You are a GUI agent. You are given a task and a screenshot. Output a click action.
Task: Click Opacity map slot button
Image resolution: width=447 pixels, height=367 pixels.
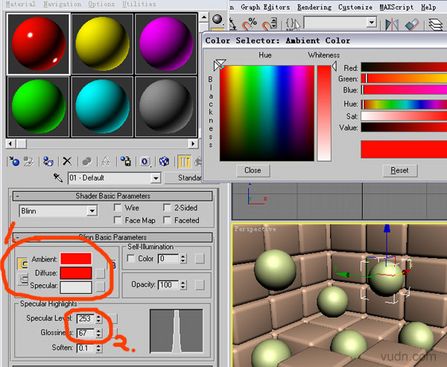click(x=200, y=285)
